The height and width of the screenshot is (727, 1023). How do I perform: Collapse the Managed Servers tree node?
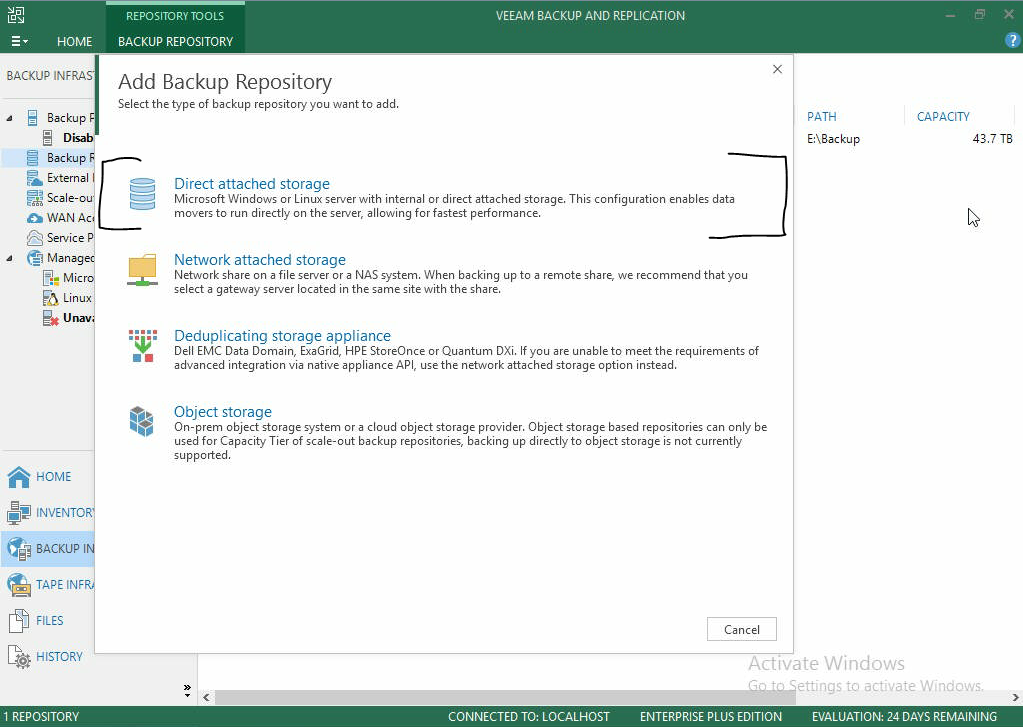point(9,258)
